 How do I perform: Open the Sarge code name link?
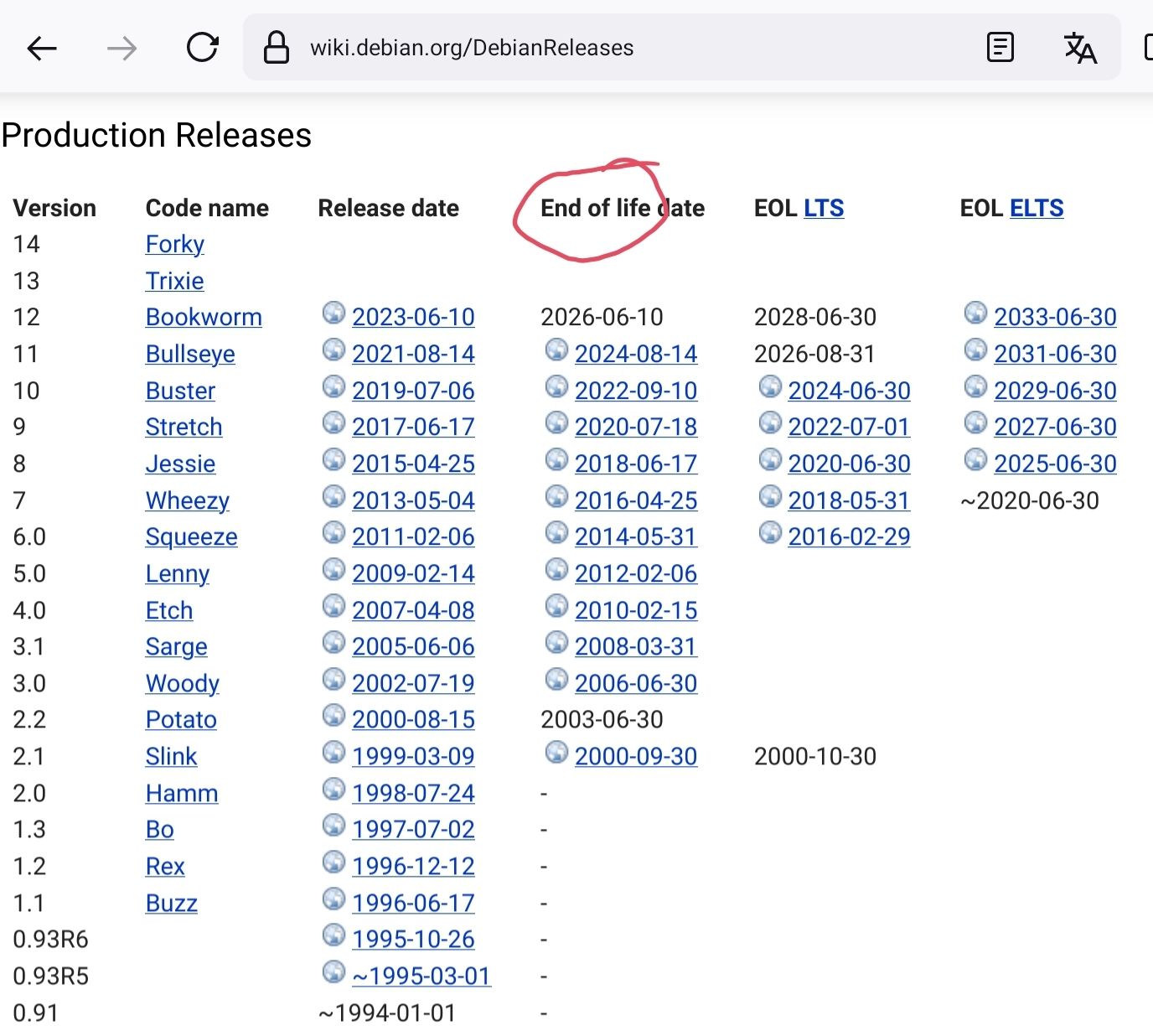coord(176,646)
